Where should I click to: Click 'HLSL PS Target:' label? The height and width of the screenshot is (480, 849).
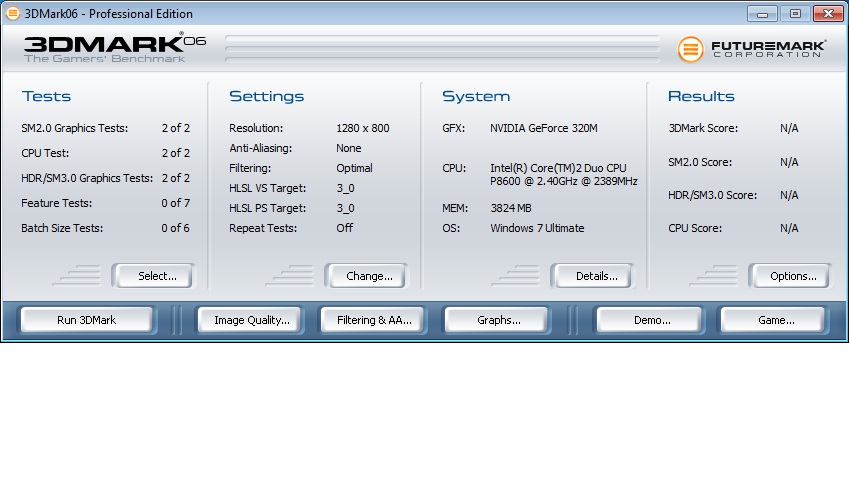click(x=267, y=208)
